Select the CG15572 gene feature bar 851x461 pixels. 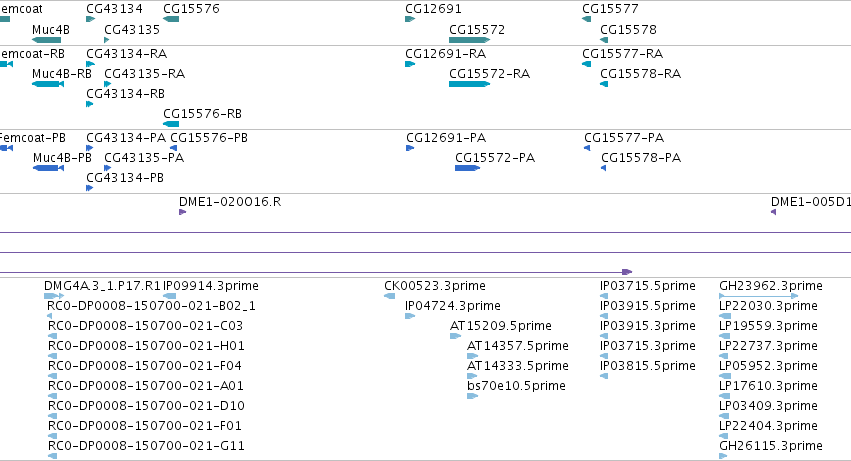(469, 40)
